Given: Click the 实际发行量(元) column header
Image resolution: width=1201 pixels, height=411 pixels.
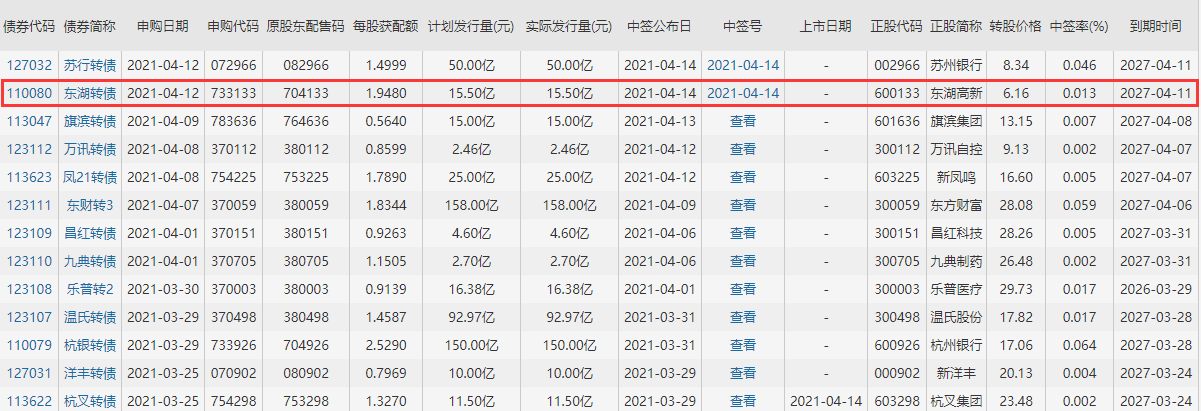Looking at the screenshot, I should click(569, 27).
